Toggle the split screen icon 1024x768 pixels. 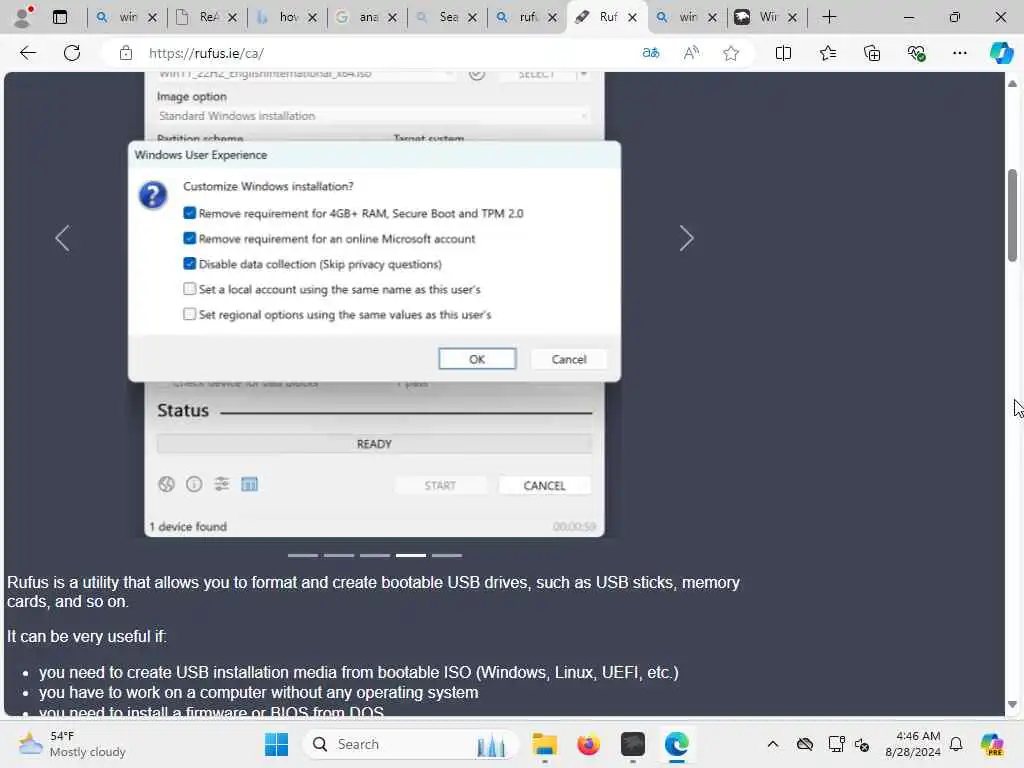coord(783,53)
